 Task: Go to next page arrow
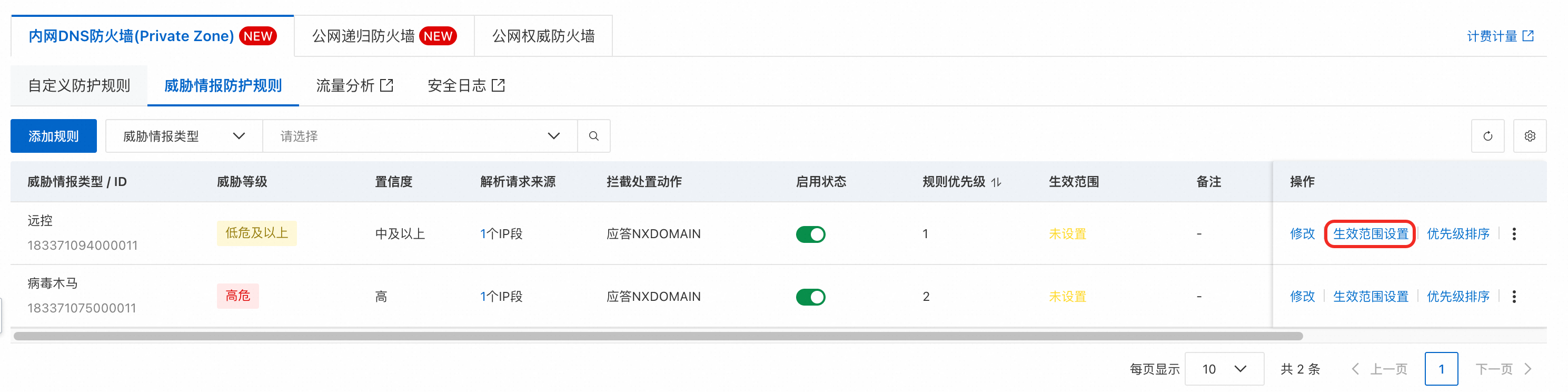point(1527,369)
